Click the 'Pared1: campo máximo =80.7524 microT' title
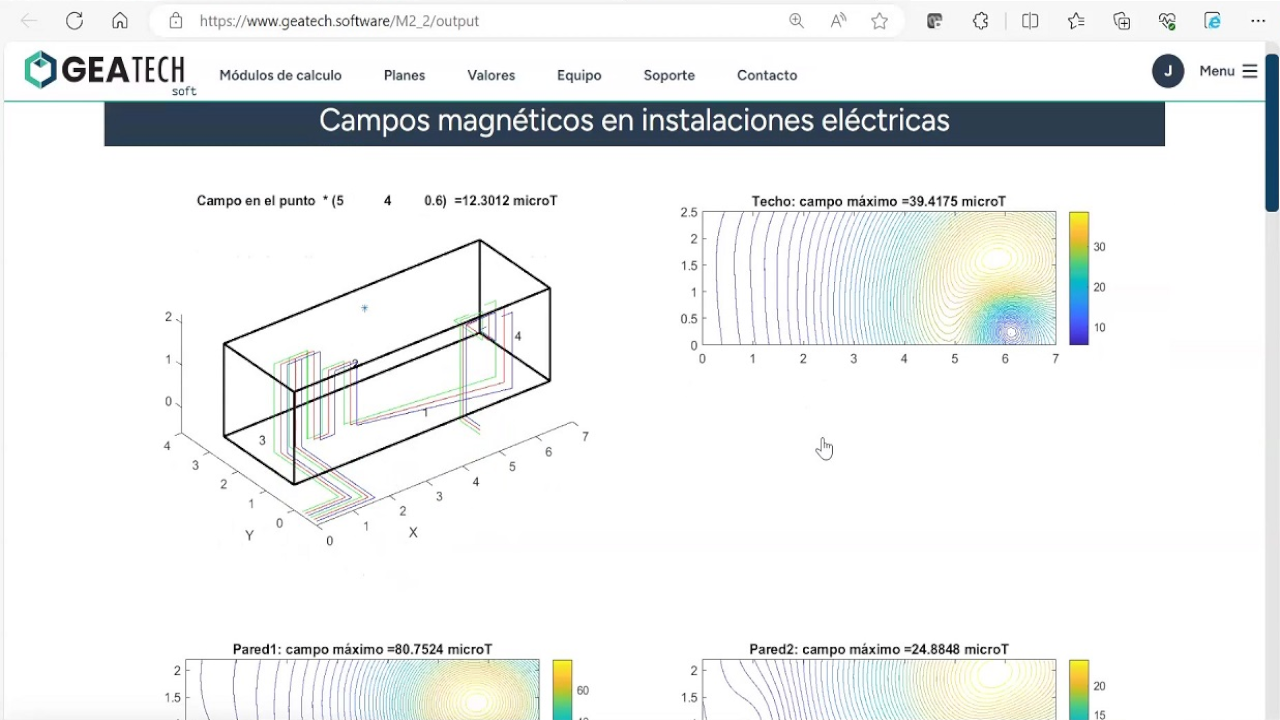Image resolution: width=1280 pixels, height=720 pixels. tap(362, 649)
